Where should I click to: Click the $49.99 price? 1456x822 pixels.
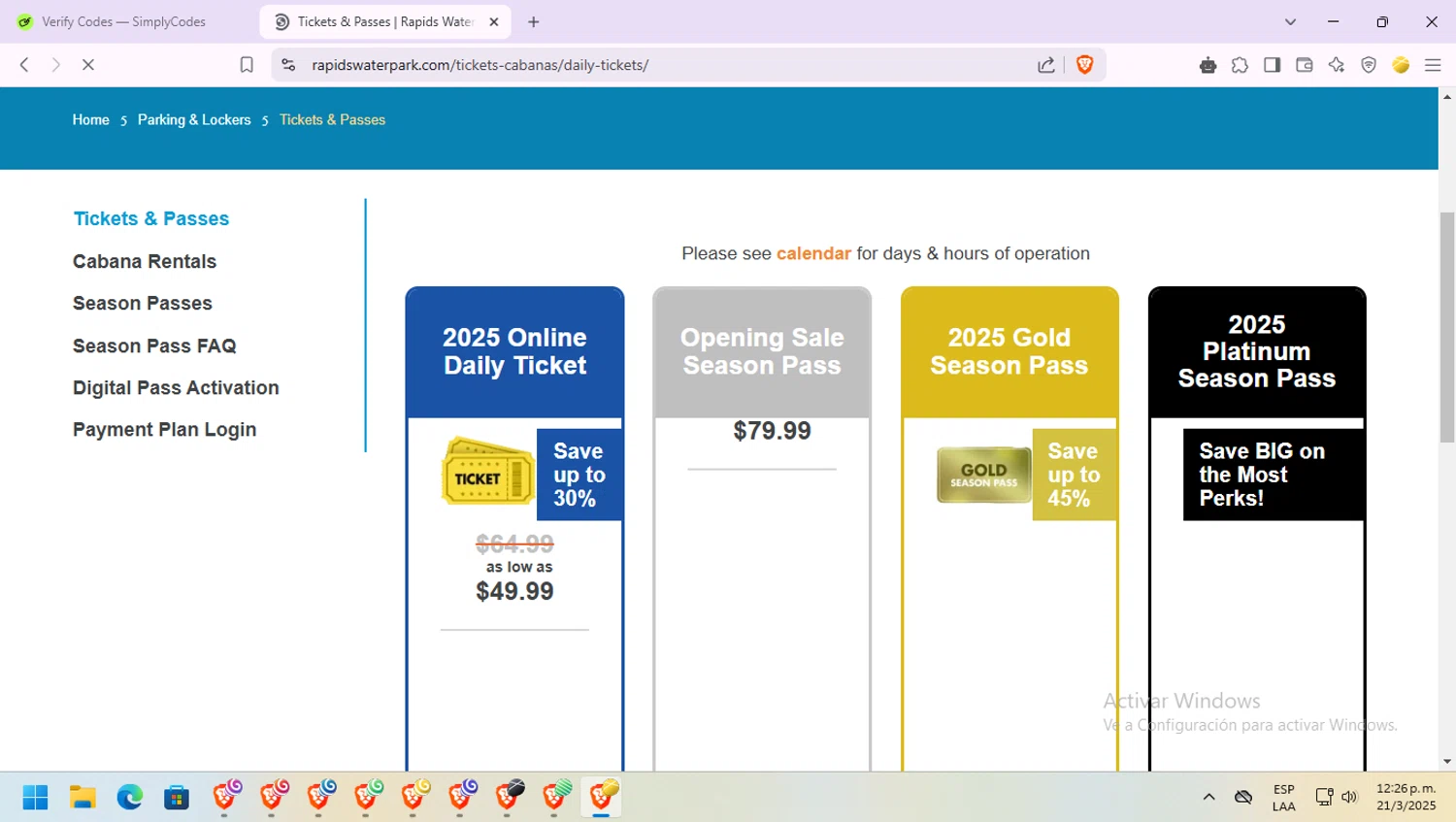[514, 591]
